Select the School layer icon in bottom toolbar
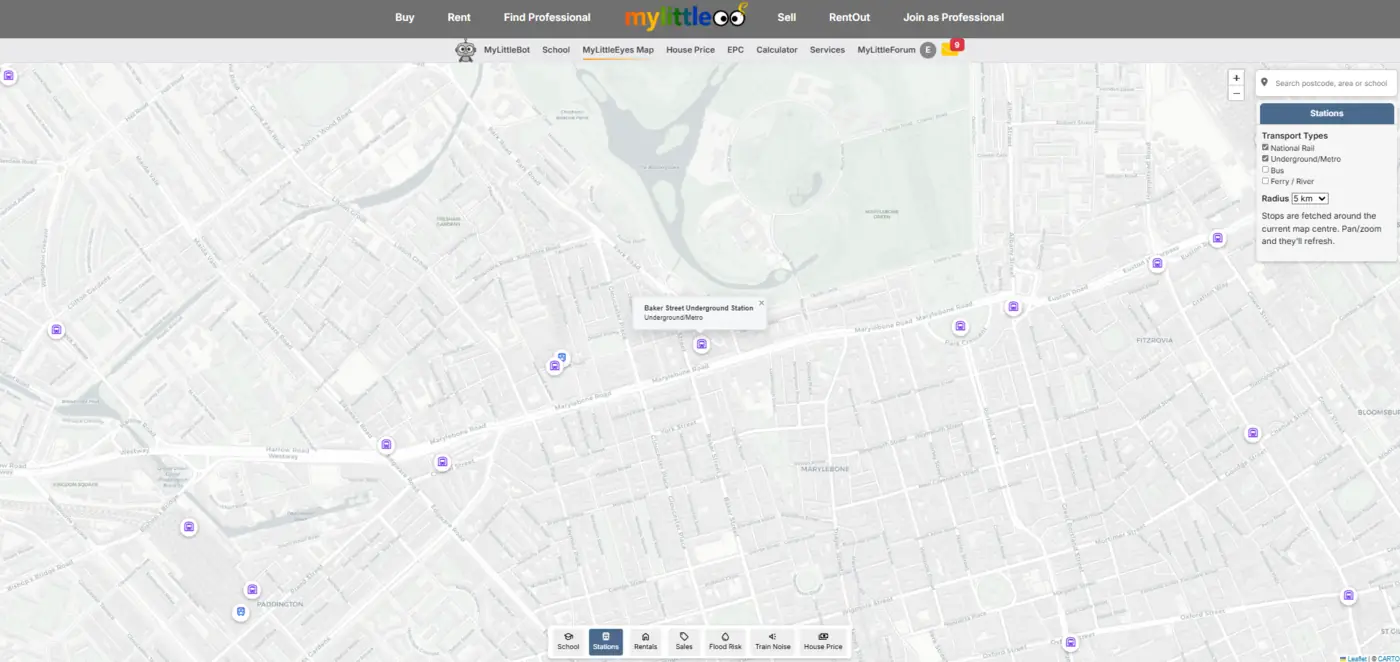 [568, 641]
